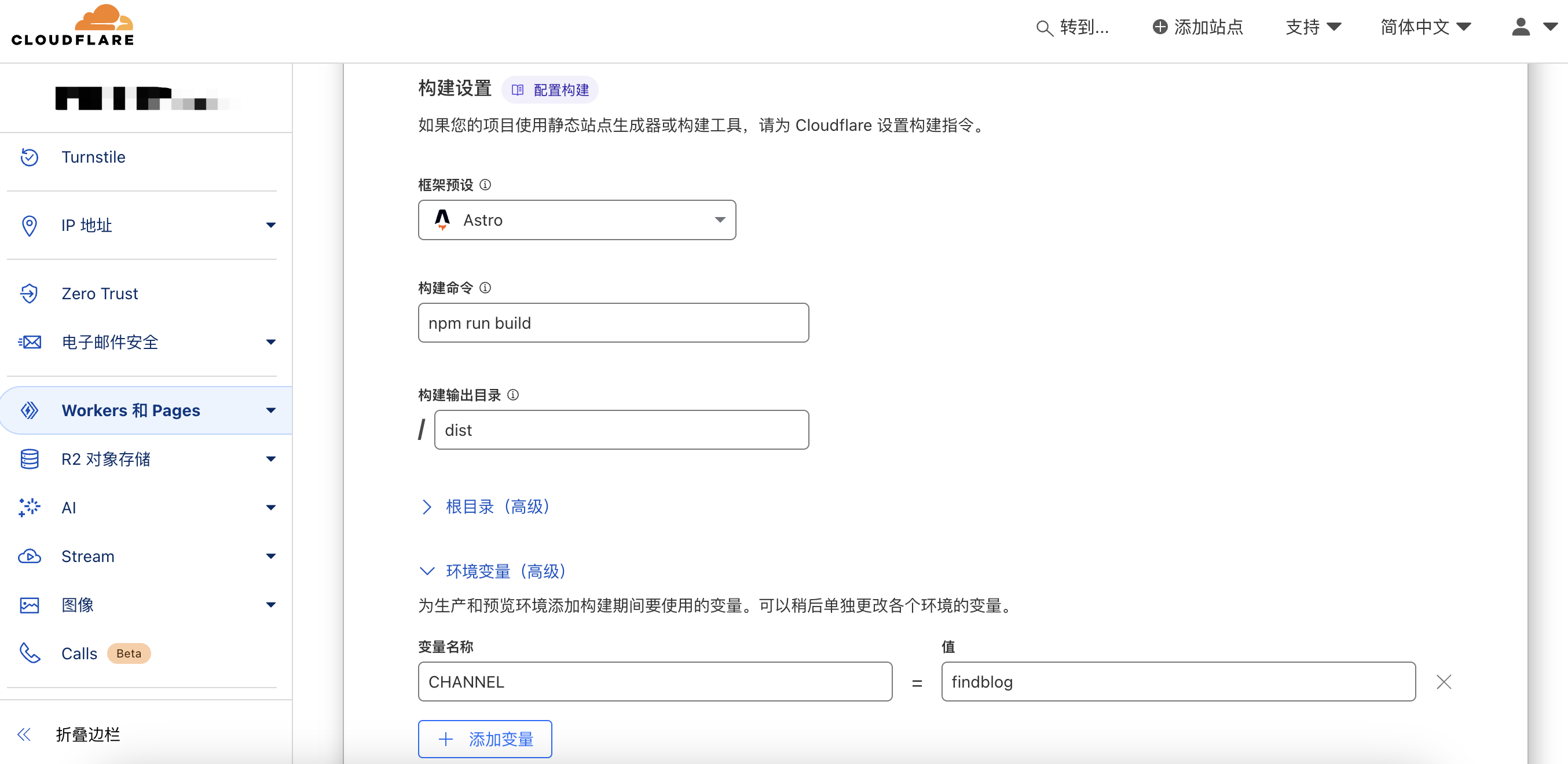Select Workers 和 Pages in sidebar
This screenshot has height=764, width=1568.
click(146, 410)
